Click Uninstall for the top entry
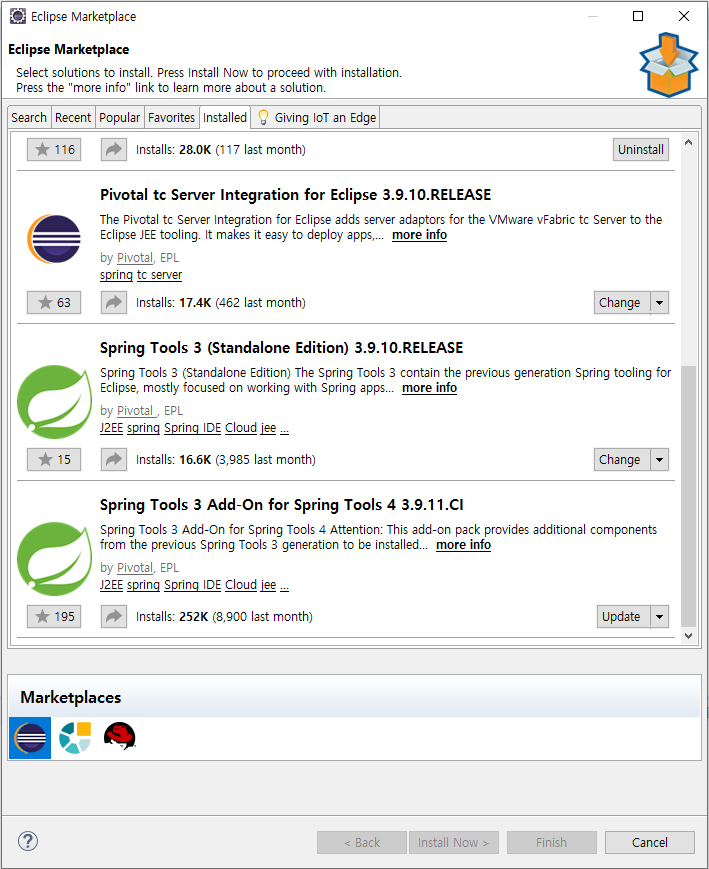Screen dimensions: 709x869 (641, 150)
